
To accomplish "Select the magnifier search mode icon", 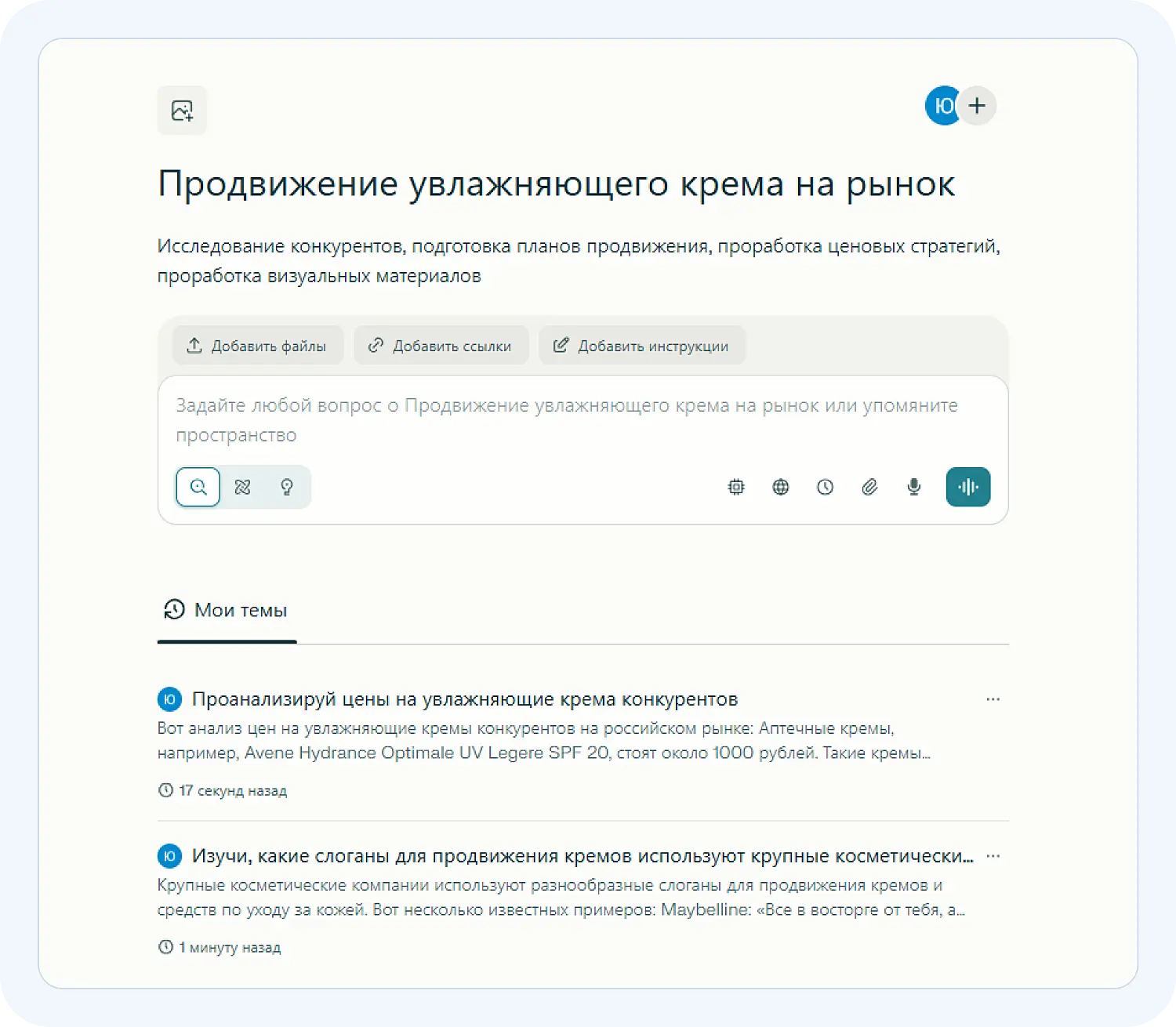I will [x=198, y=487].
